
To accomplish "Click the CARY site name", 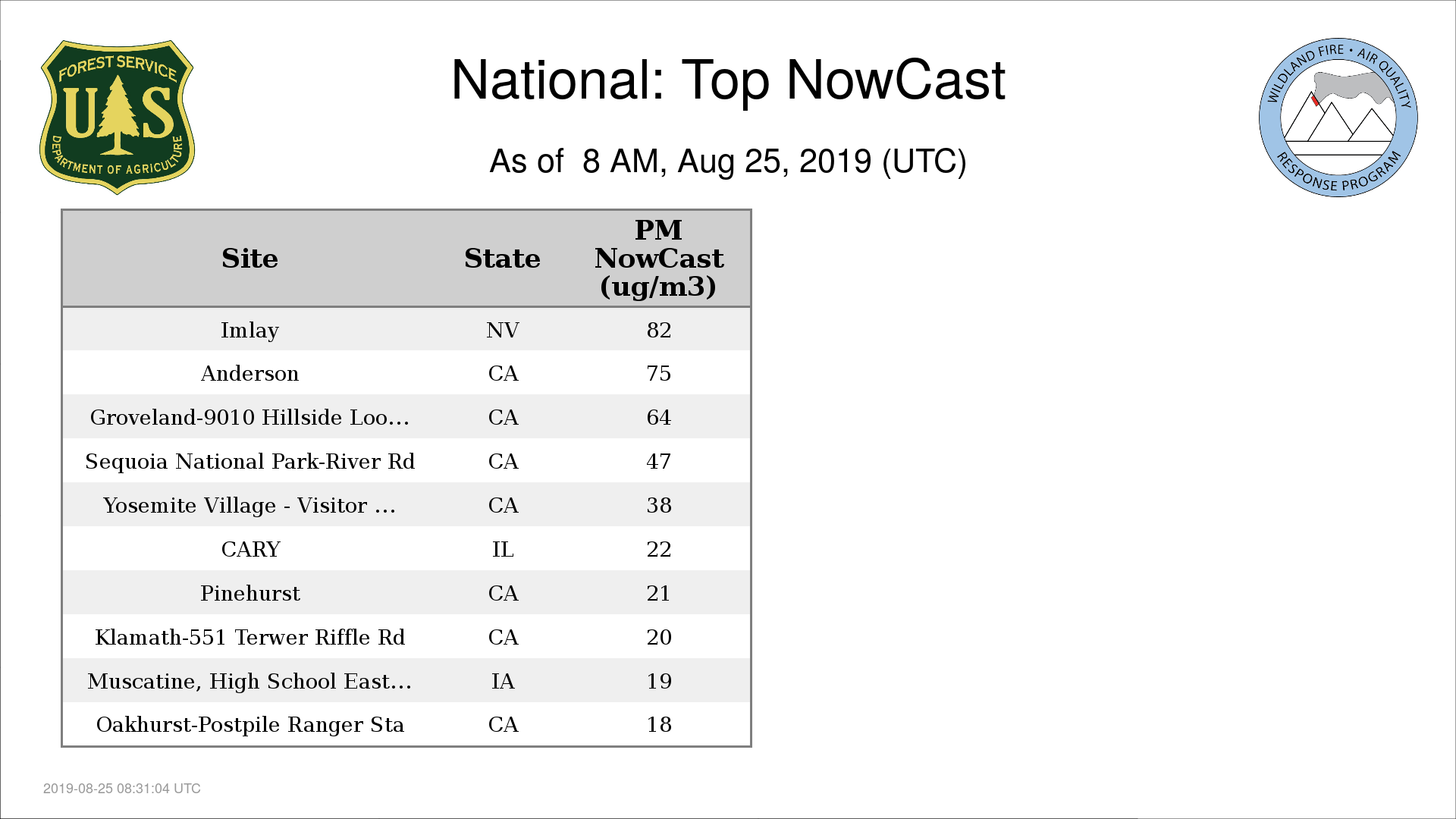I will [x=250, y=549].
